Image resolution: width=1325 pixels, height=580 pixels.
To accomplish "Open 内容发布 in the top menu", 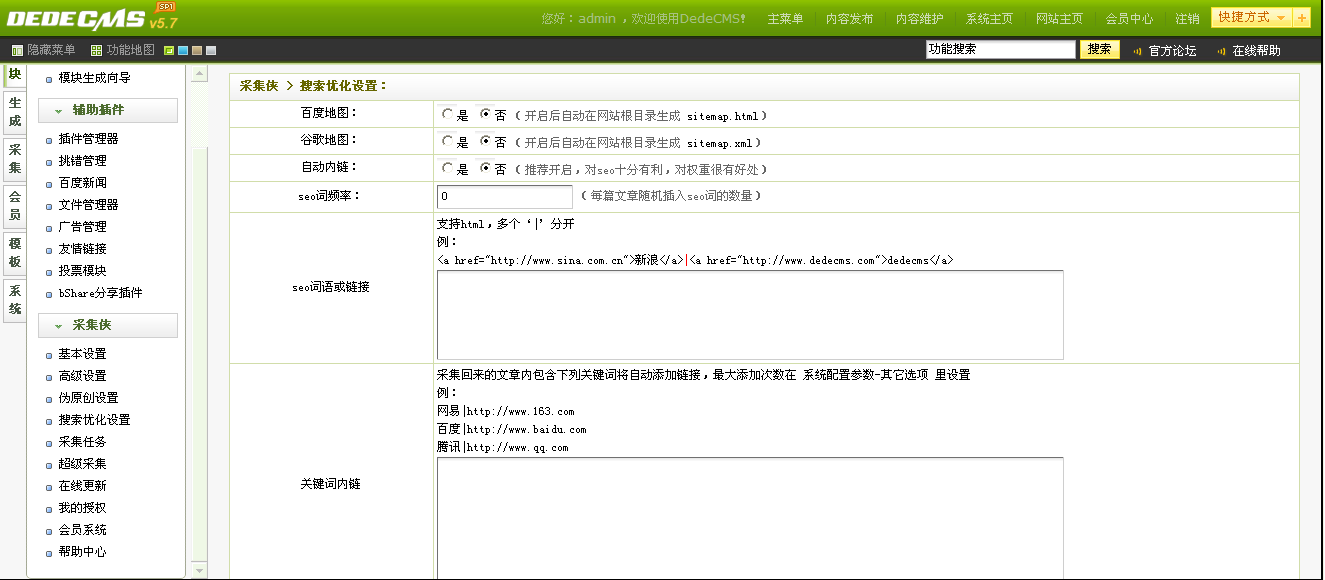I will click(x=849, y=19).
